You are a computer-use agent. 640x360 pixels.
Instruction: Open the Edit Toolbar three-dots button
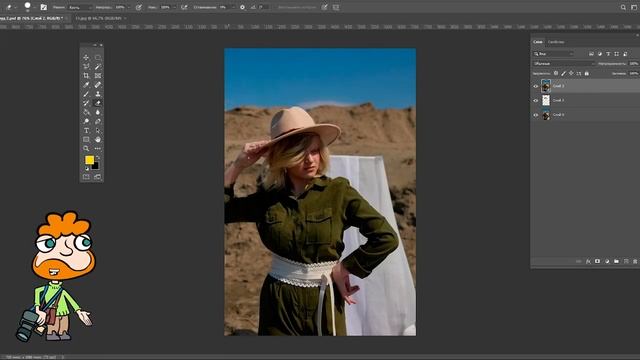(98, 149)
